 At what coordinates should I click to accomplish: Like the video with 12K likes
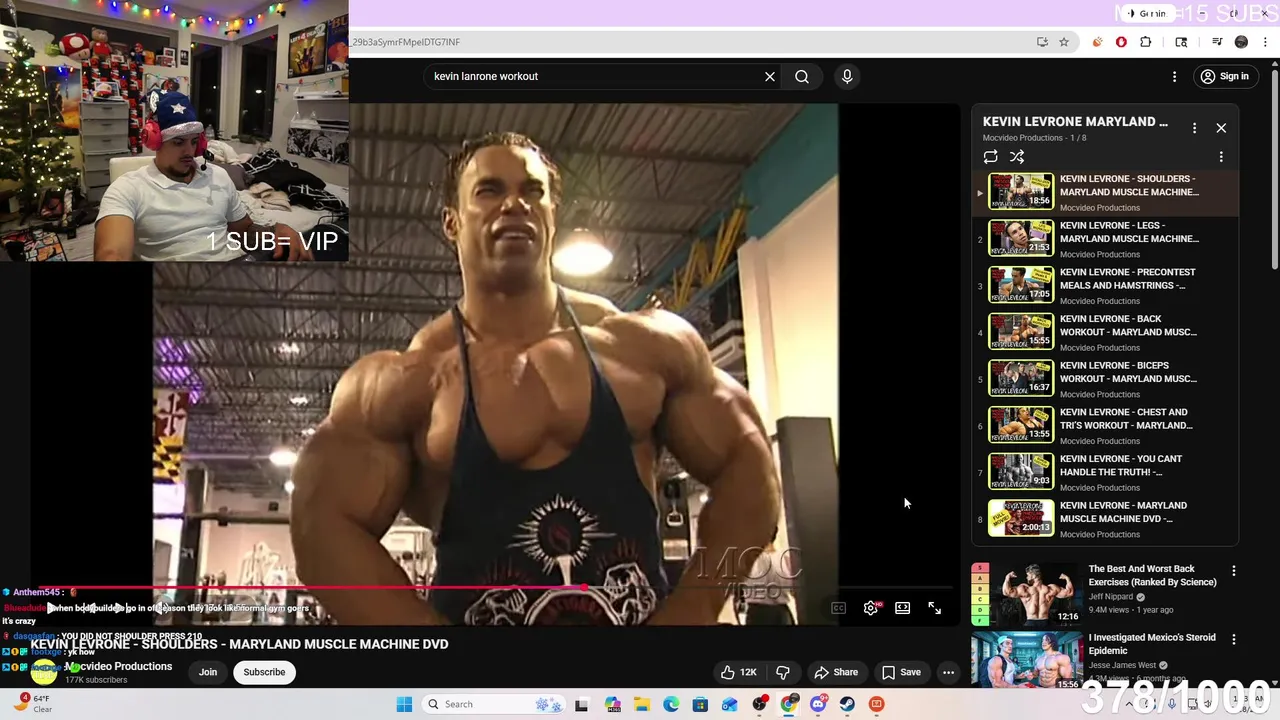pyautogui.click(x=739, y=672)
